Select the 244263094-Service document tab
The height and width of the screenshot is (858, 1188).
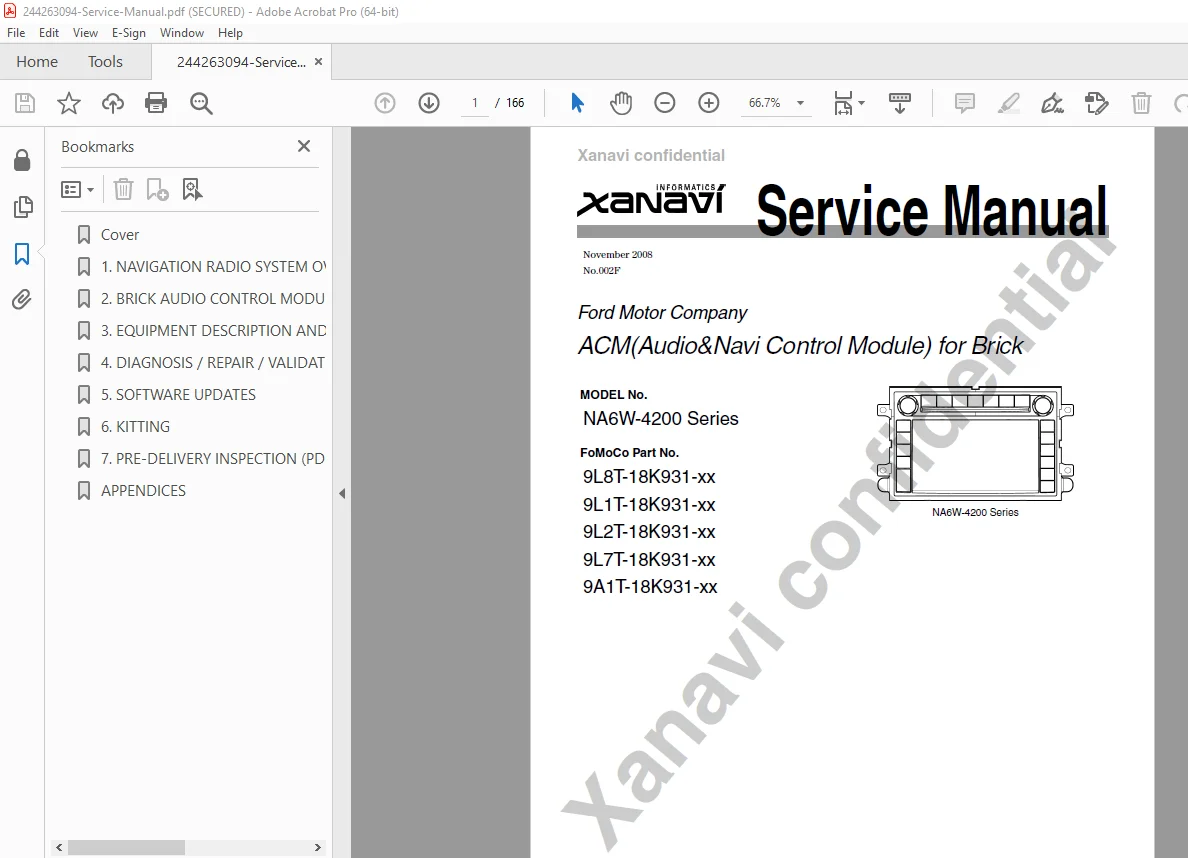(241, 62)
